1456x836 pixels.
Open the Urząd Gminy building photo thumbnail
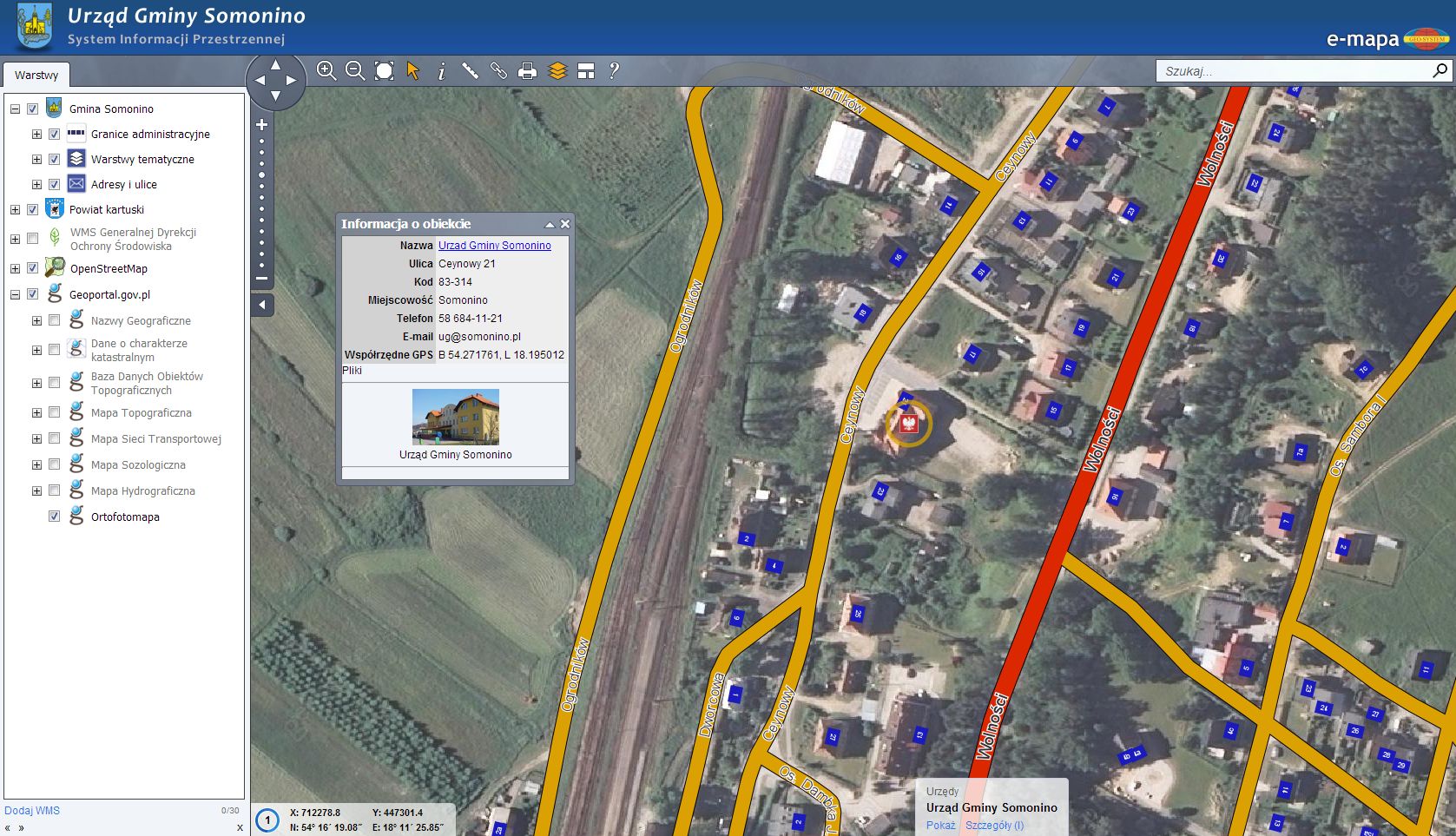tap(456, 417)
